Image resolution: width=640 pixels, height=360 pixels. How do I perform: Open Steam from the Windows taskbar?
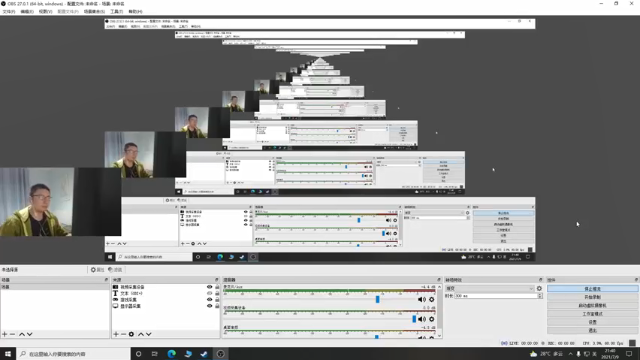click(x=204, y=354)
